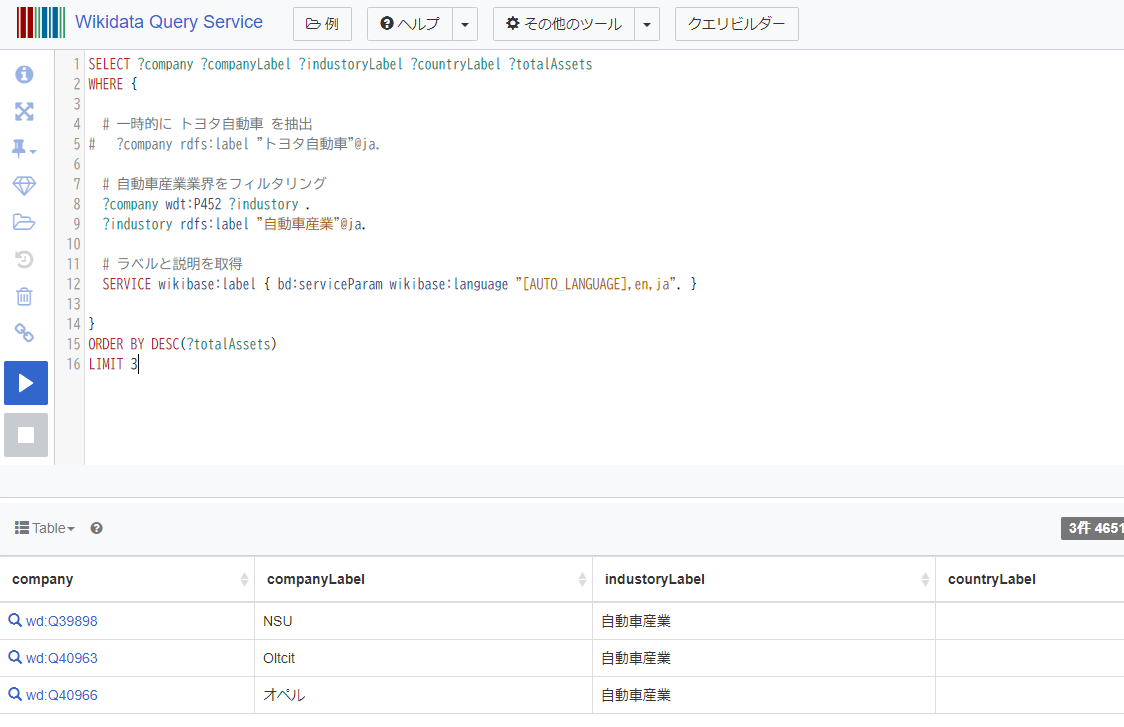Click the diamond entity helper icon

(24, 186)
